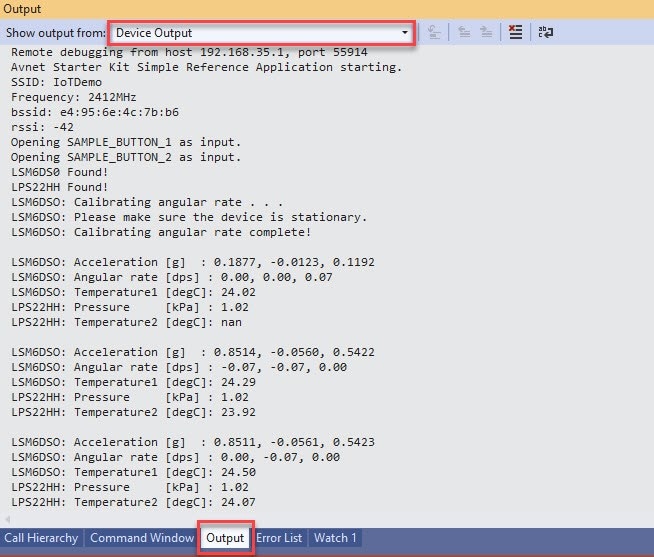Click the horizontal scrollbar left arrow
Screen dimensions: 654x557
tap(7, 519)
